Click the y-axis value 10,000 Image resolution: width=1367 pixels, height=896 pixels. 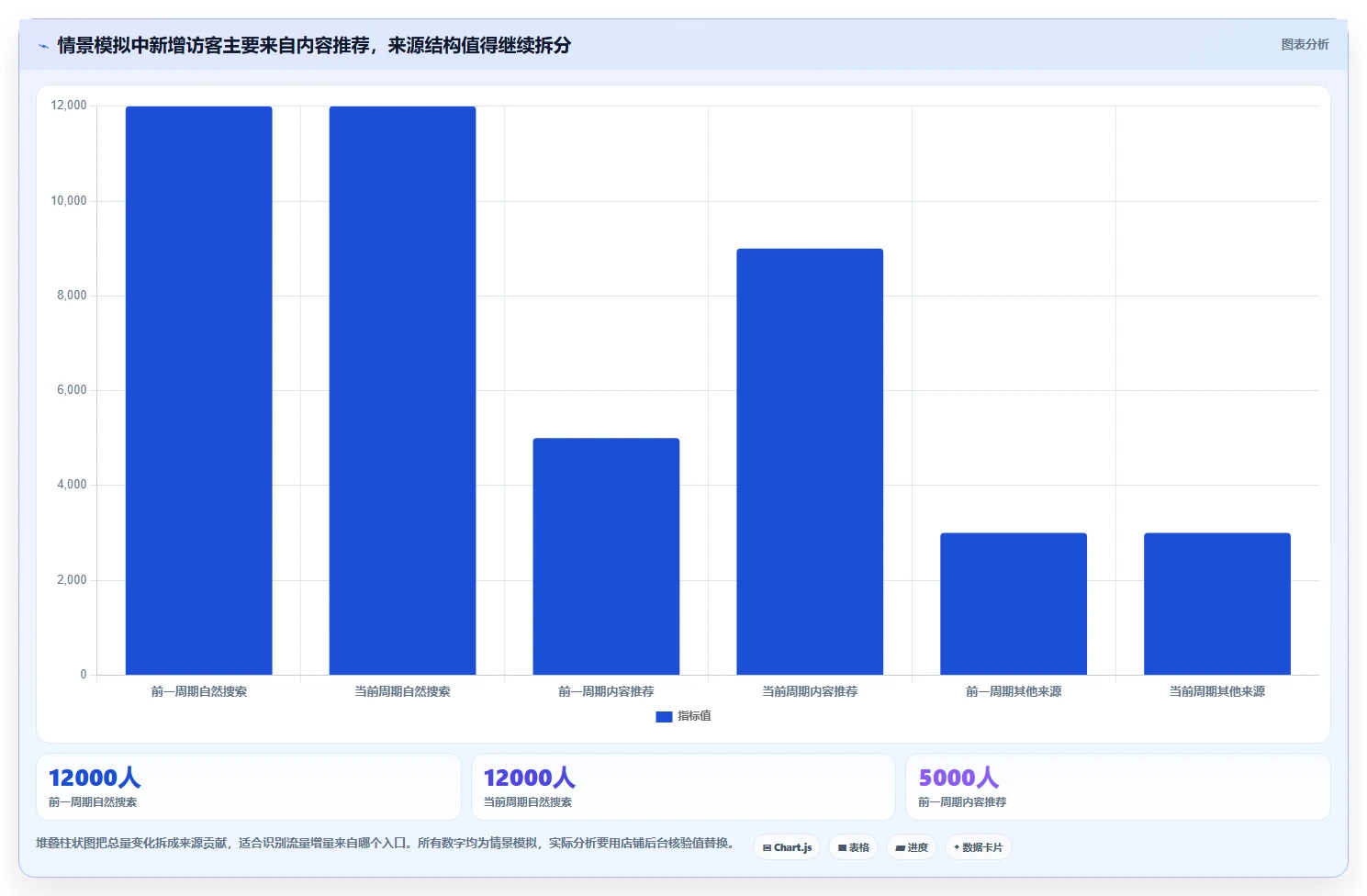pyautogui.click(x=69, y=201)
